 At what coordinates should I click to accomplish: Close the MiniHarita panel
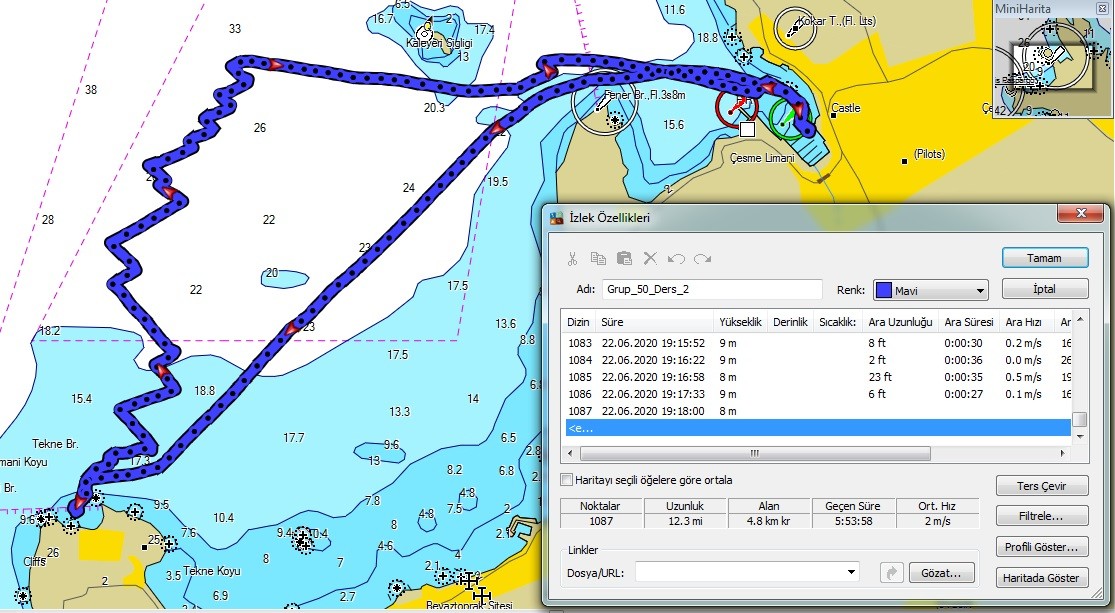click(x=1102, y=9)
